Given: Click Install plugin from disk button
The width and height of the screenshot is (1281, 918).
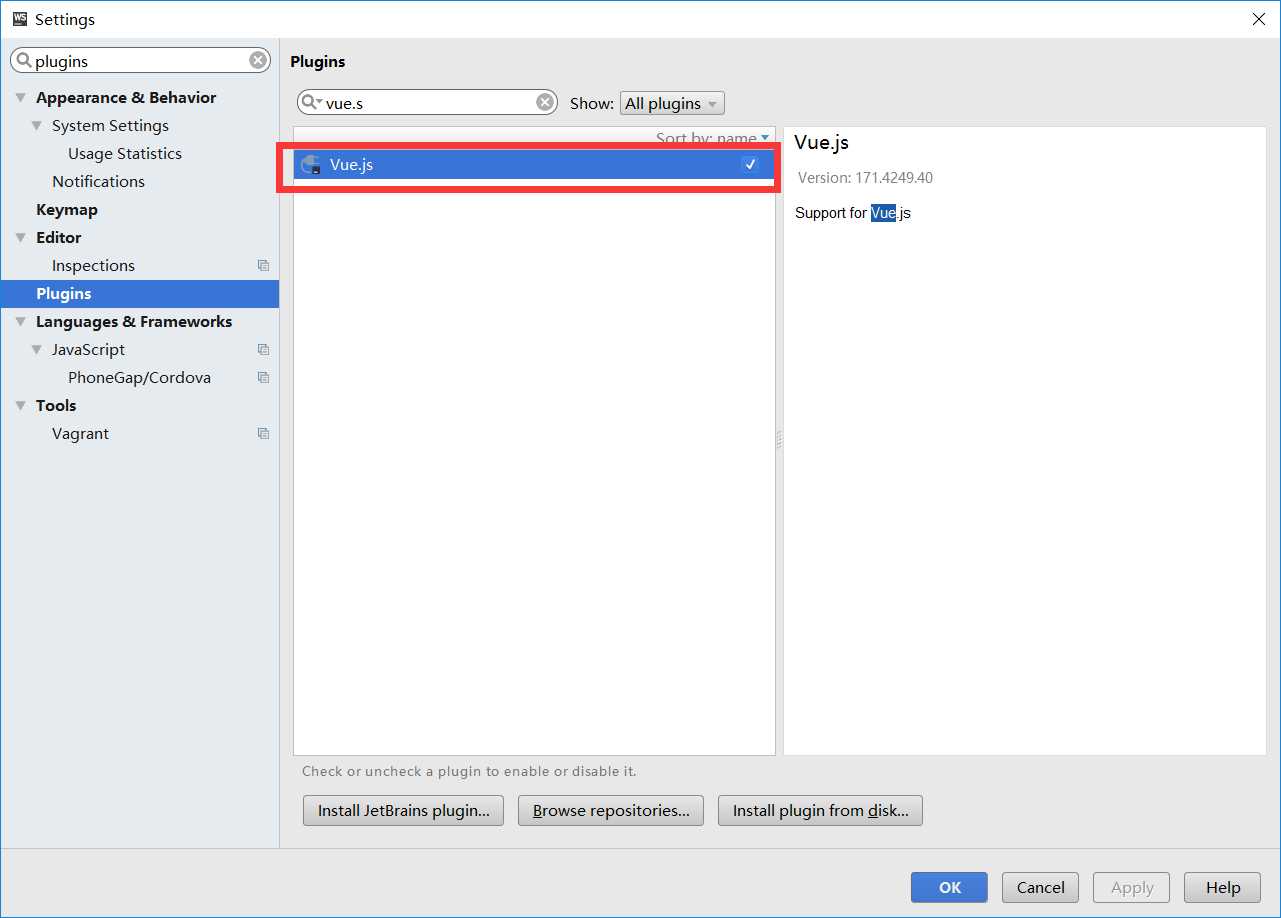Looking at the screenshot, I should coord(820,811).
